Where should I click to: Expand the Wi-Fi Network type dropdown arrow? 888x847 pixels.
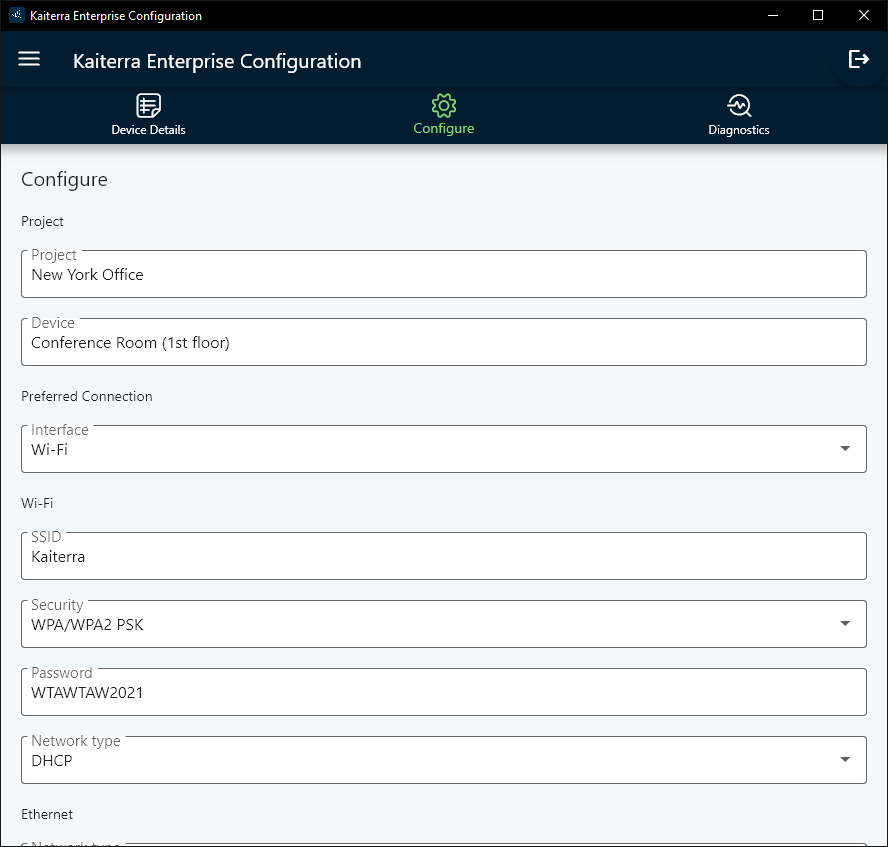point(845,759)
